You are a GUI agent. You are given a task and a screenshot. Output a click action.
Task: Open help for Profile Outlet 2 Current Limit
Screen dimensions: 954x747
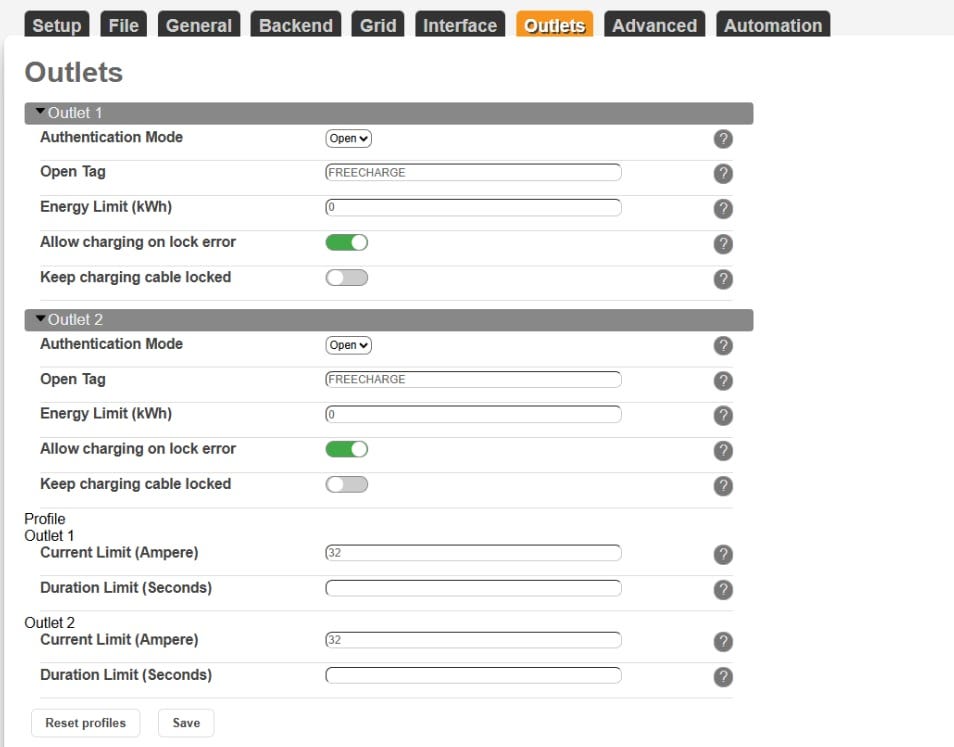pyautogui.click(x=723, y=642)
